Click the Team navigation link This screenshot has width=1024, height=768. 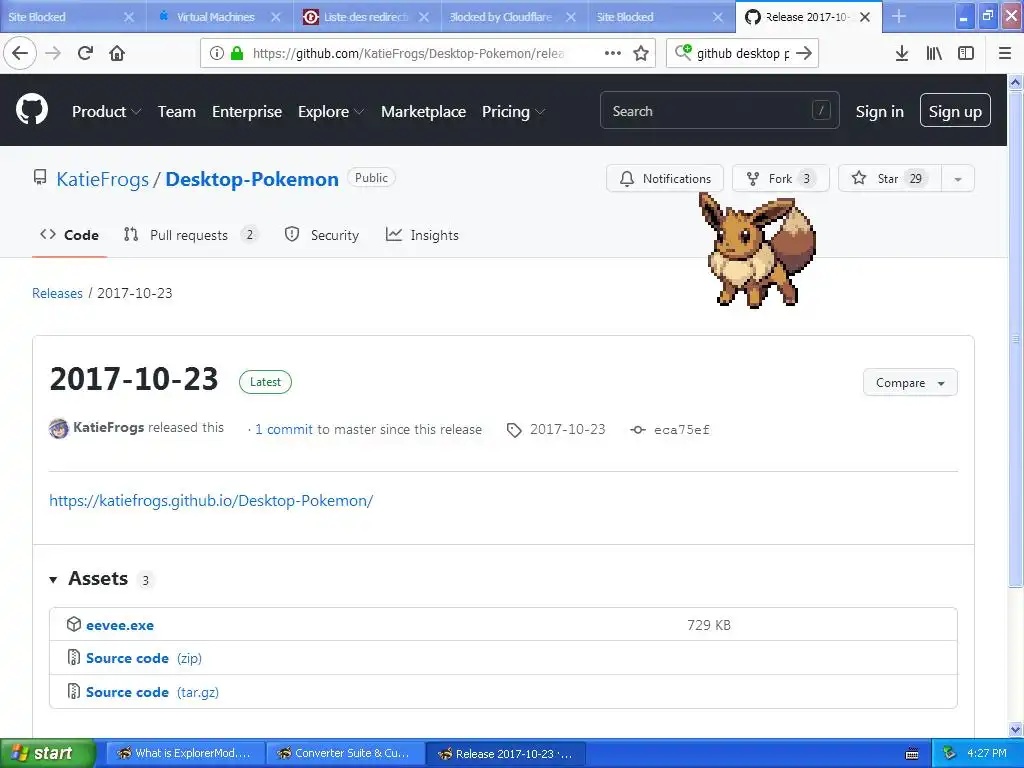tap(177, 112)
